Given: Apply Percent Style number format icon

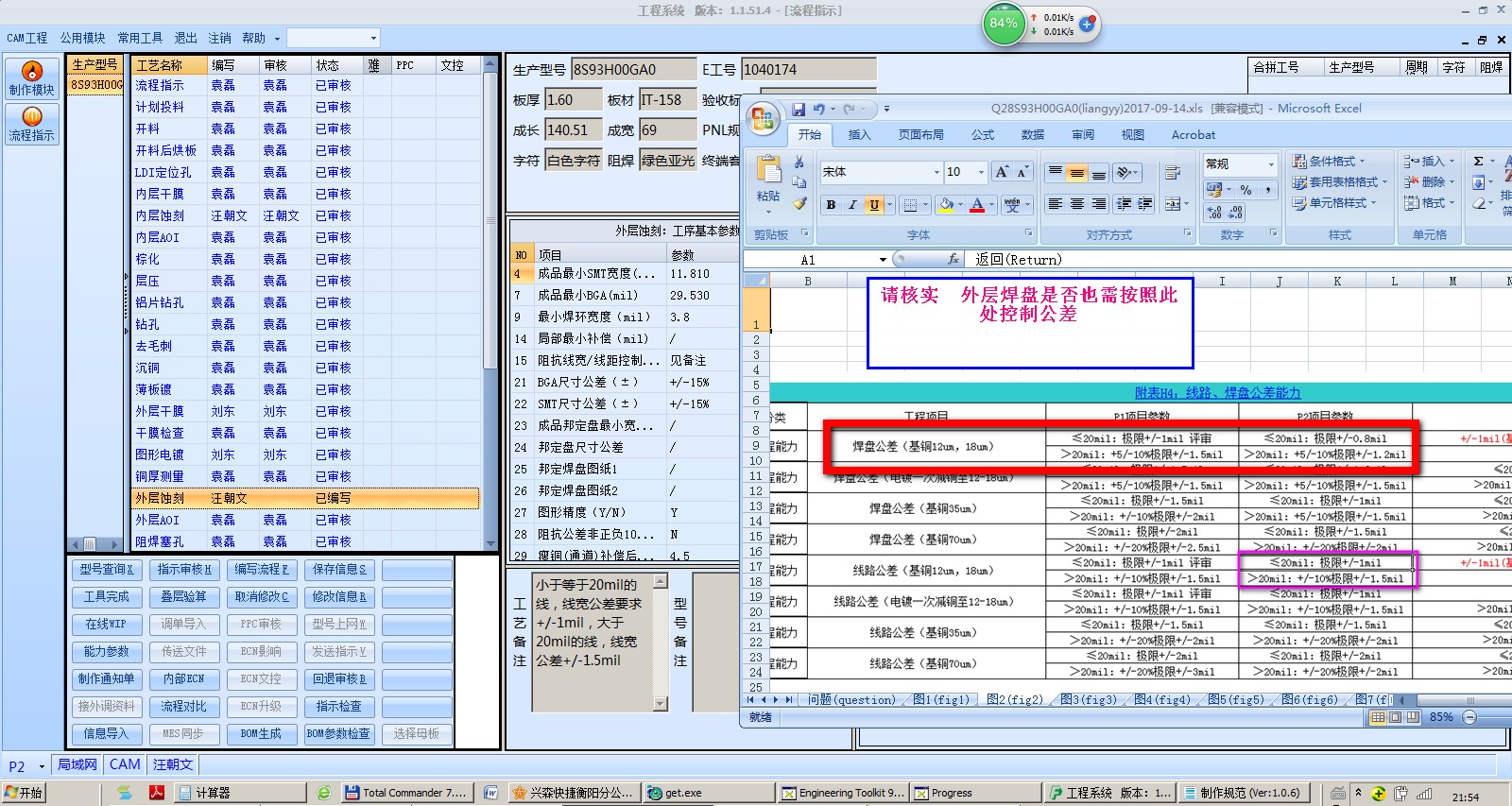Looking at the screenshot, I should point(1246,190).
